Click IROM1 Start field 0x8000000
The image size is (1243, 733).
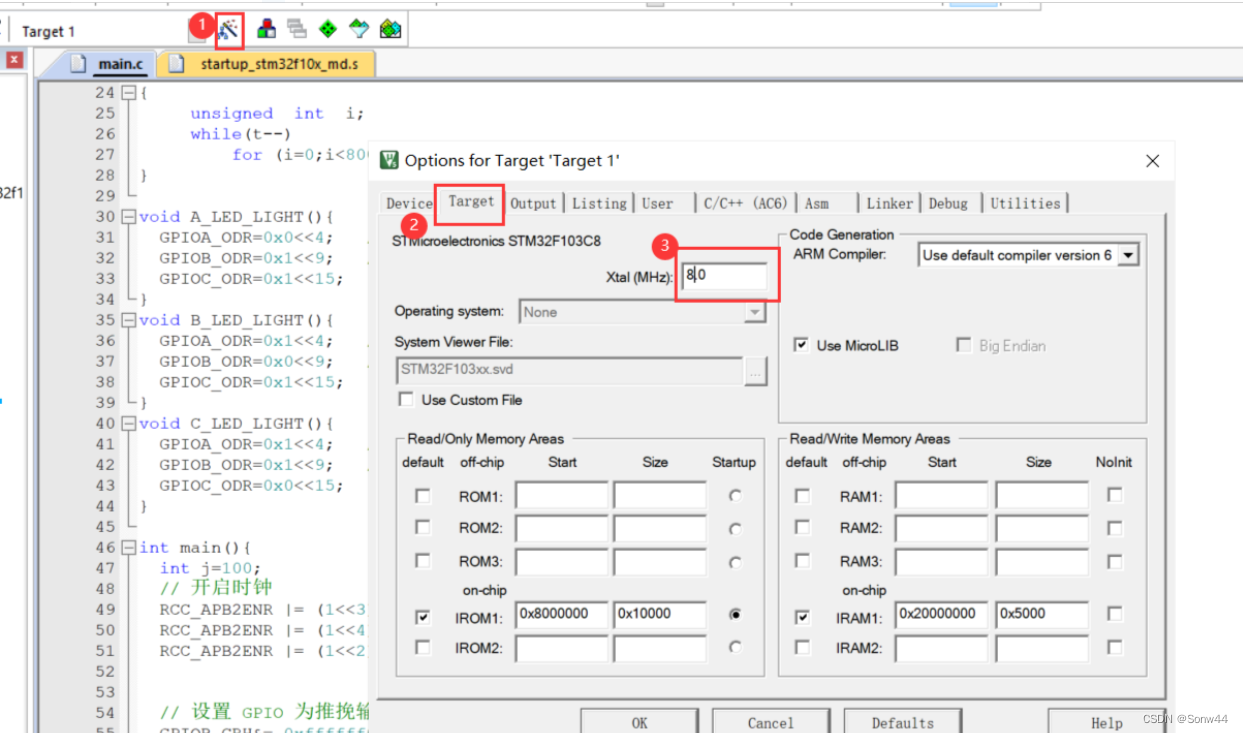(561, 614)
